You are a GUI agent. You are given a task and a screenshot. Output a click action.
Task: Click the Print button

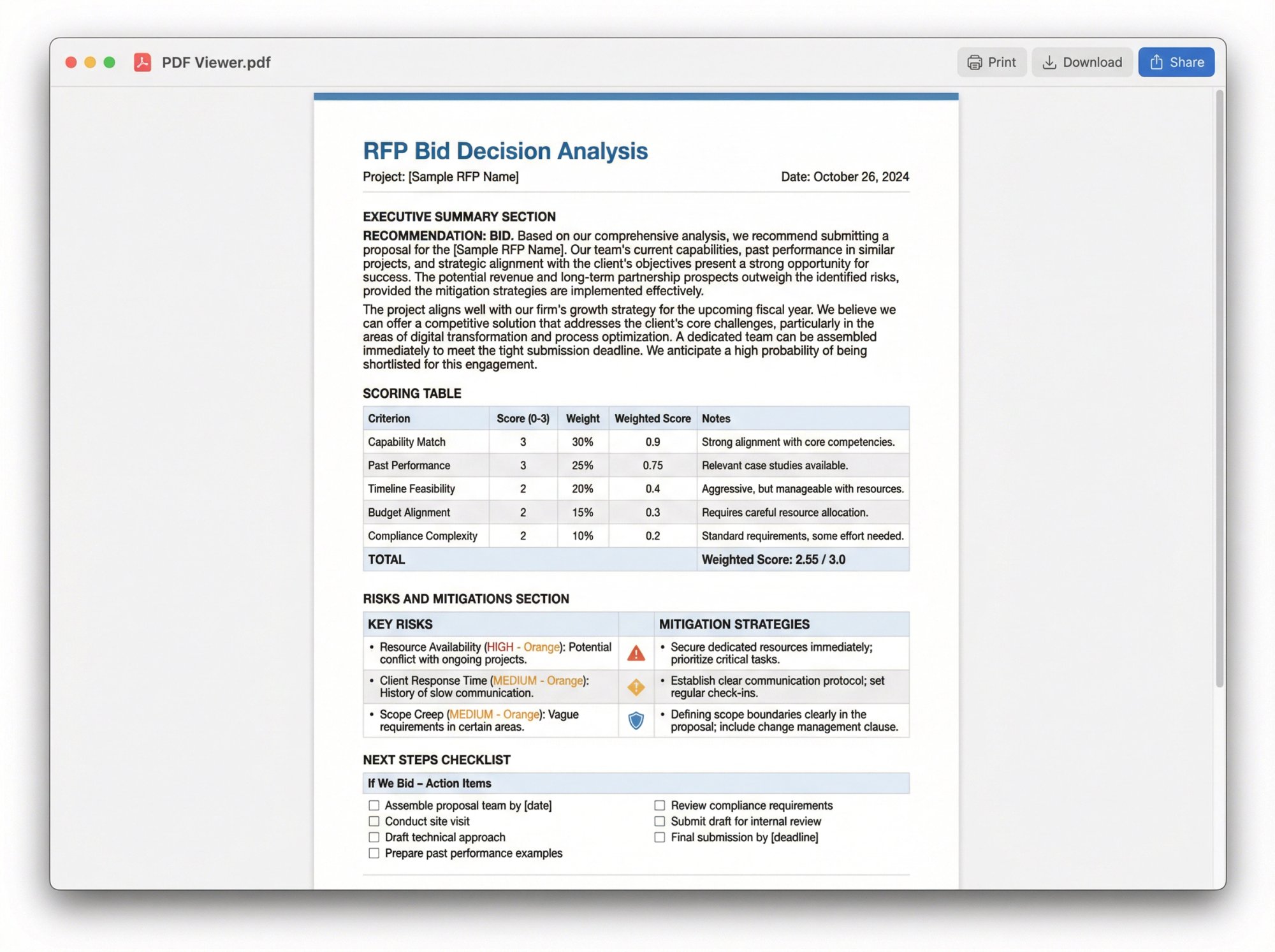click(992, 62)
